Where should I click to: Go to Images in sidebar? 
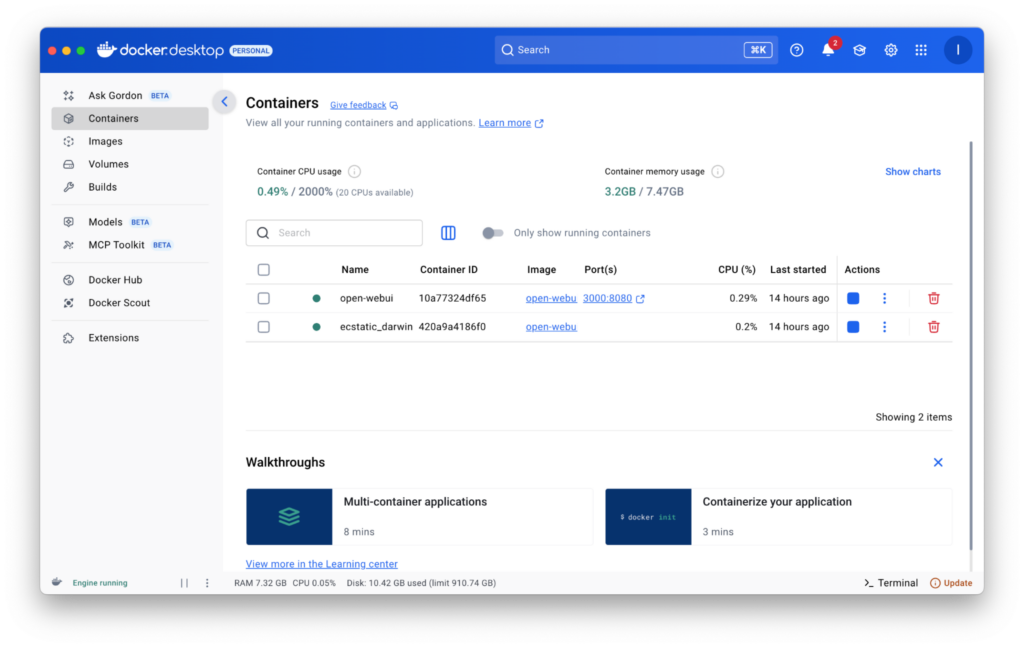pos(105,141)
